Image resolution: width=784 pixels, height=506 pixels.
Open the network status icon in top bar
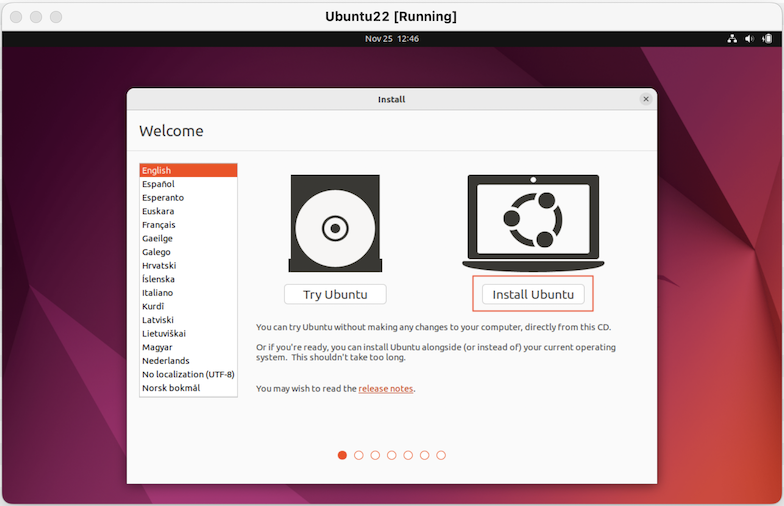[x=732, y=38]
